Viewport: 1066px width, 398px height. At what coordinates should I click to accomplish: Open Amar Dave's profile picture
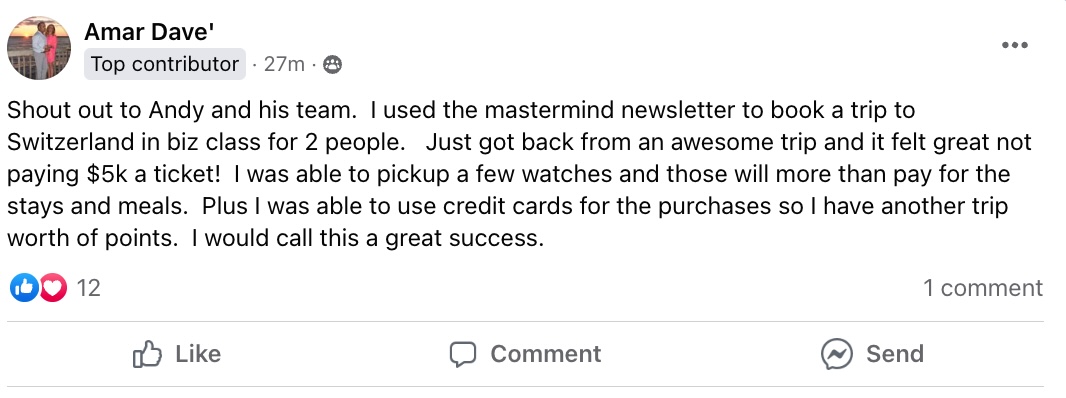(39, 48)
